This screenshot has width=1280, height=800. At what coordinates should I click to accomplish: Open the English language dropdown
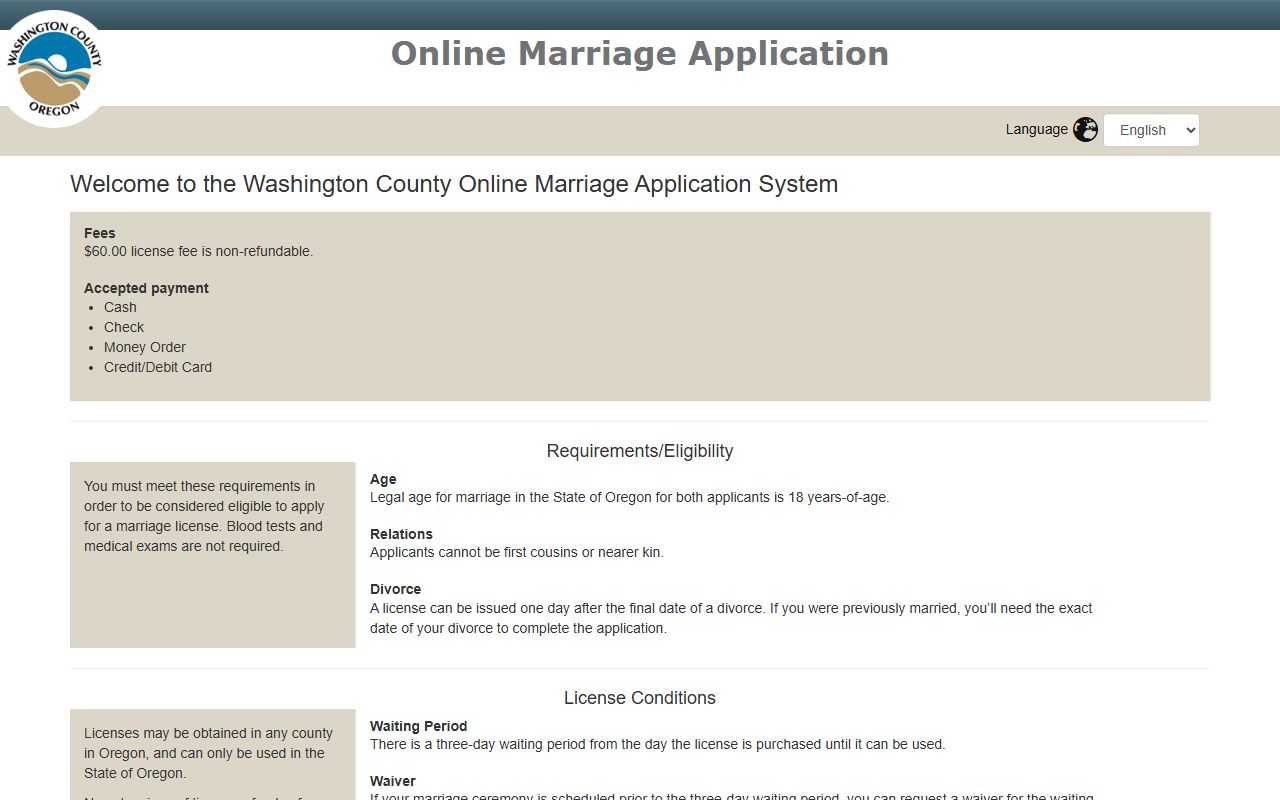[x=1151, y=130]
